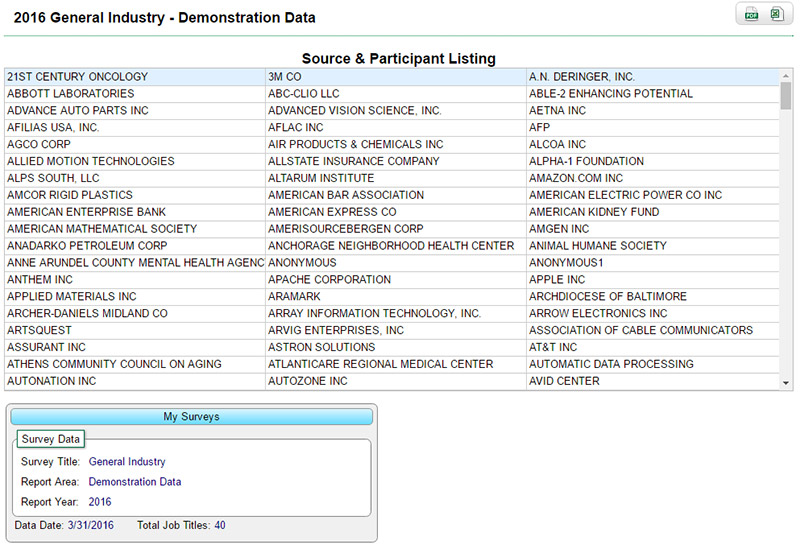Select ARAMARK entry

point(396,296)
